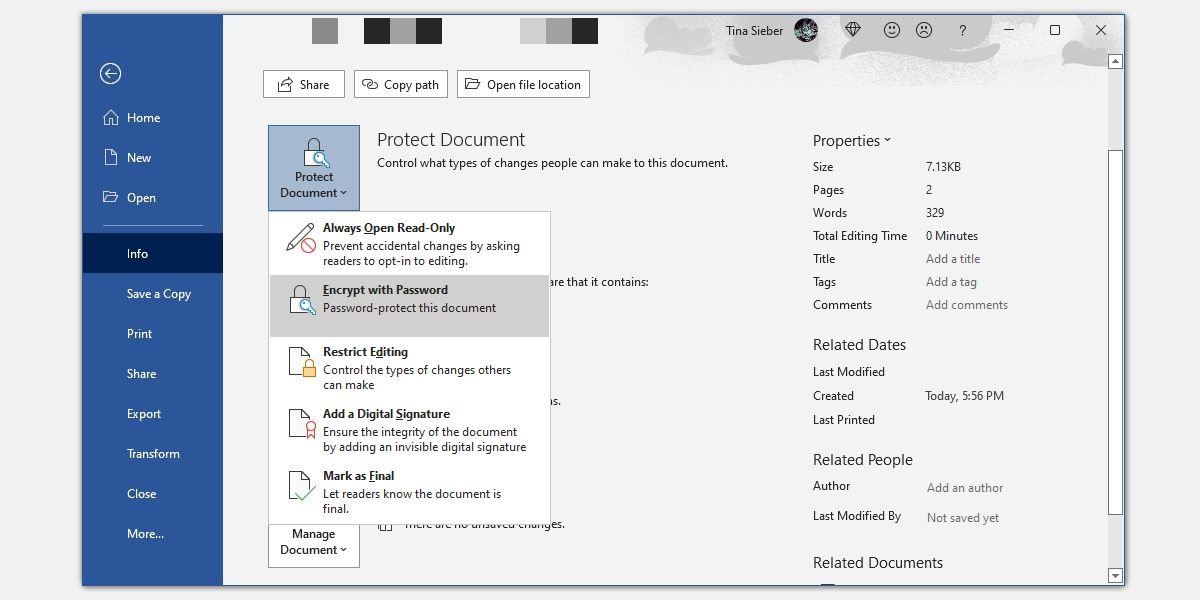Open the help question mark icon
The image size is (1200, 600).
click(x=962, y=30)
